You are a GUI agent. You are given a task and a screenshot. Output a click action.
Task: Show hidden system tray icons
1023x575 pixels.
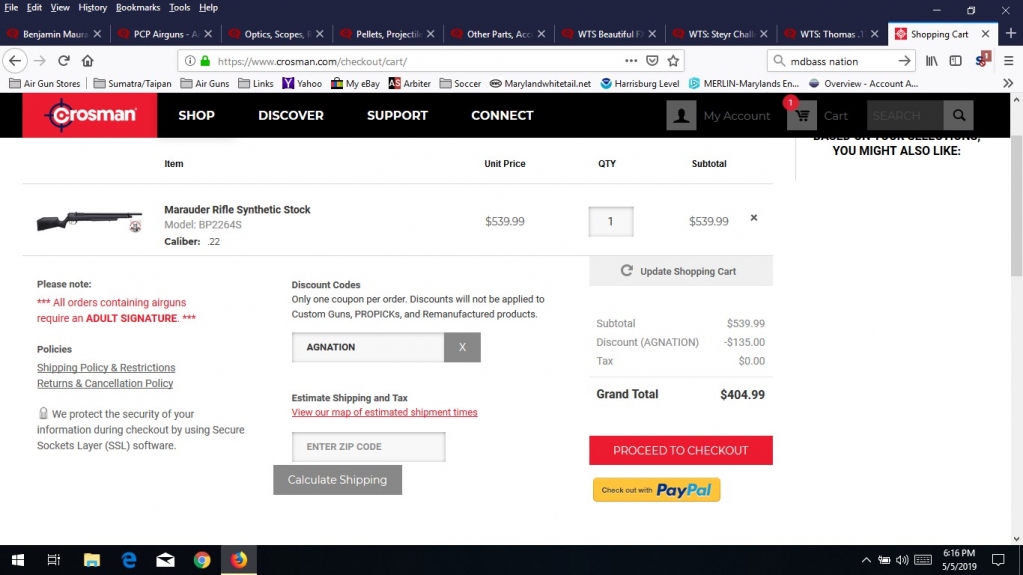[866, 560]
